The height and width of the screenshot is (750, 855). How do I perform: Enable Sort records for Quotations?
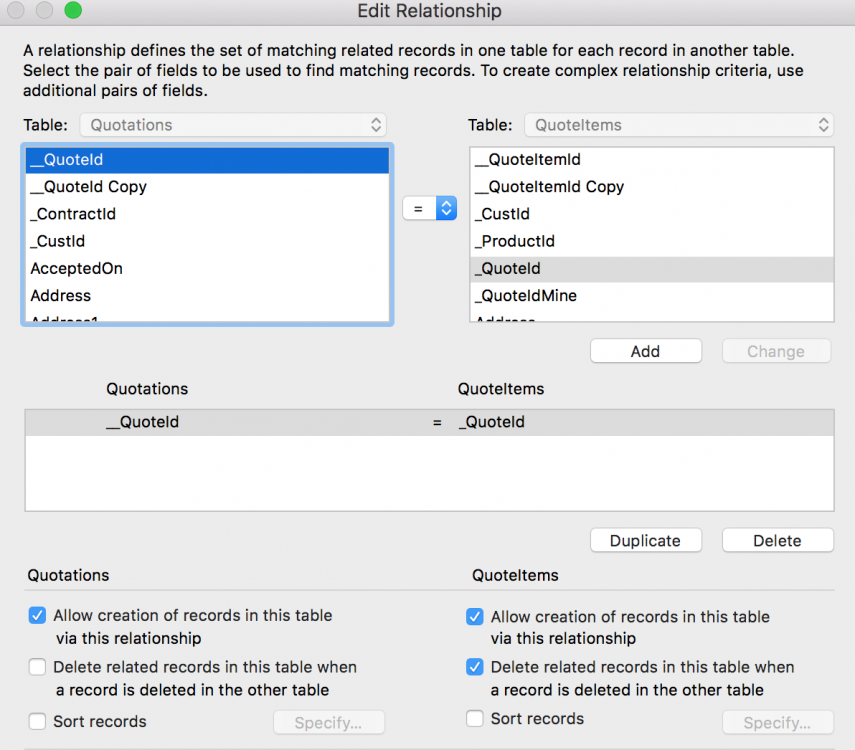coord(38,721)
